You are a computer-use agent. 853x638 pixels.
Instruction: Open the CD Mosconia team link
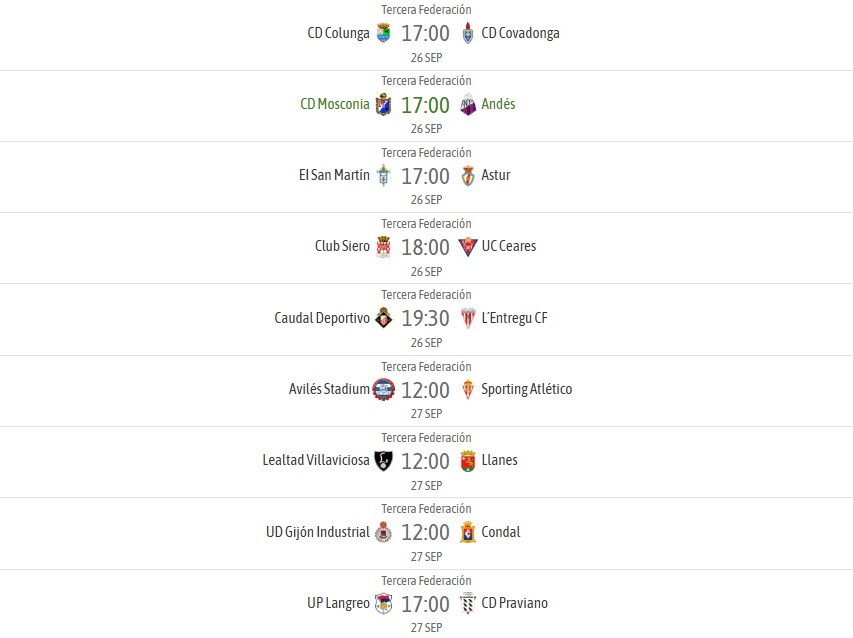coord(335,104)
